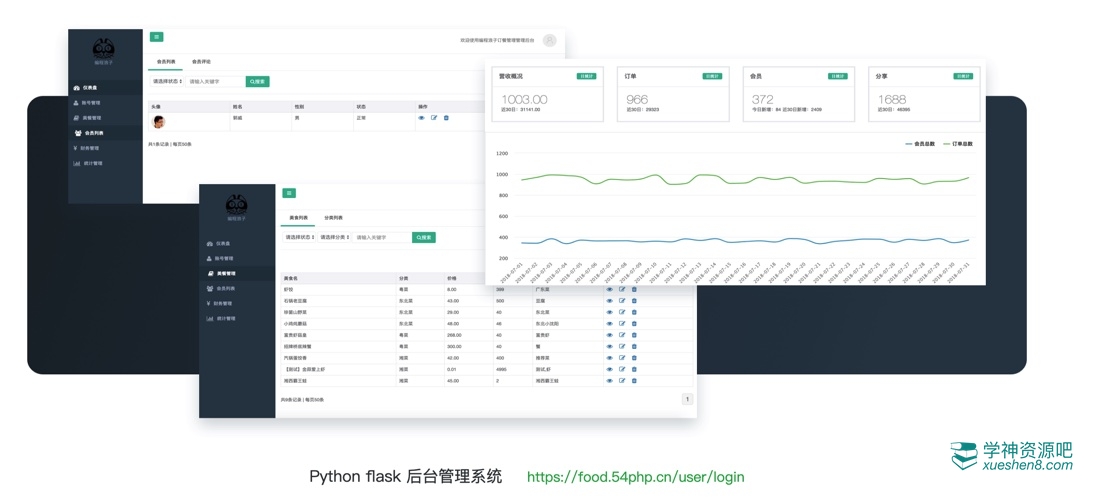Click keyword search field in food list panel
This screenshot has height=504, width=1106.
(381, 238)
